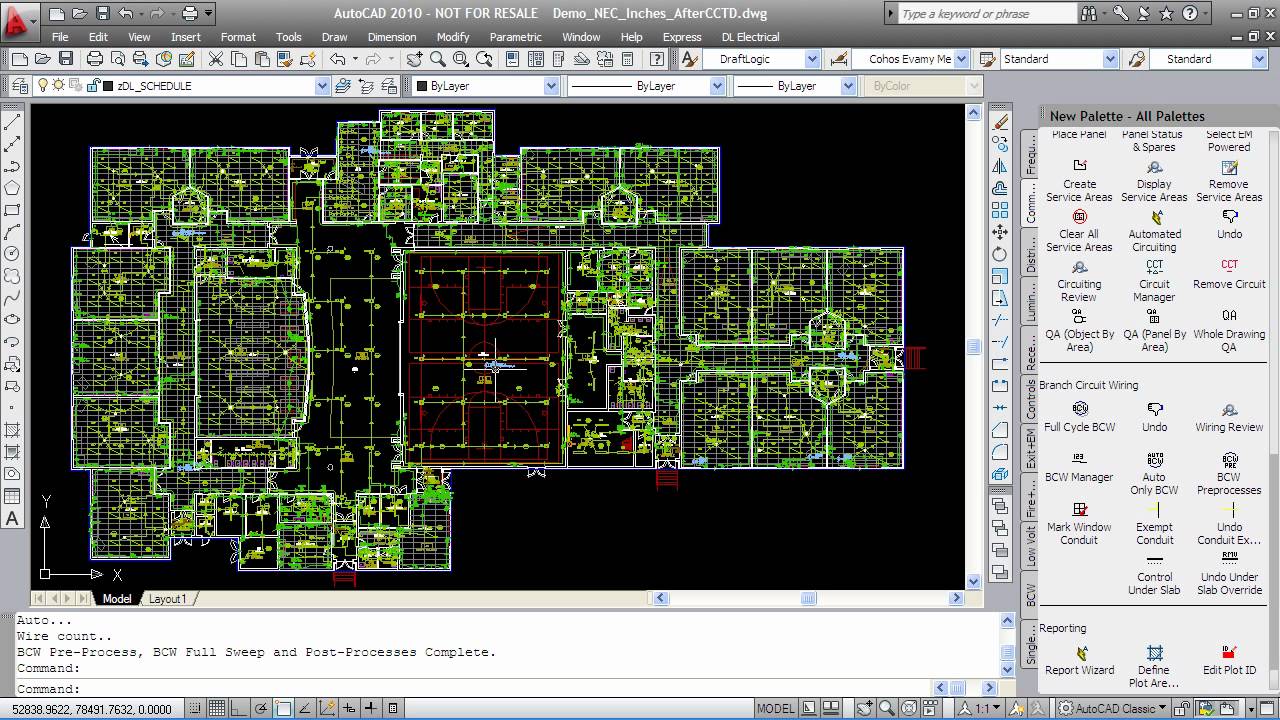
Task: Open the DL Electrical menu
Action: coord(750,37)
